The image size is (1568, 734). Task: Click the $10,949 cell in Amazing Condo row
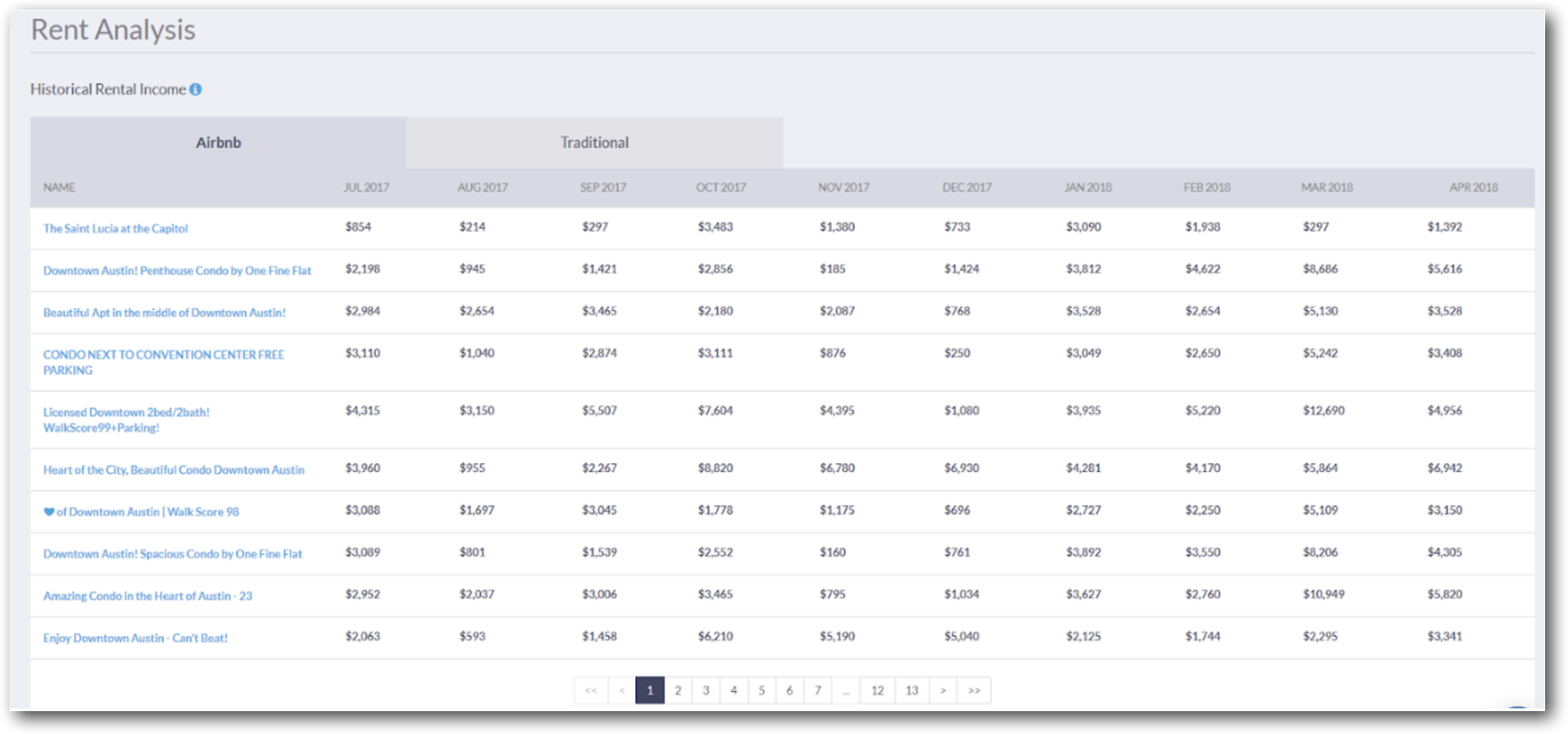tap(1324, 595)
